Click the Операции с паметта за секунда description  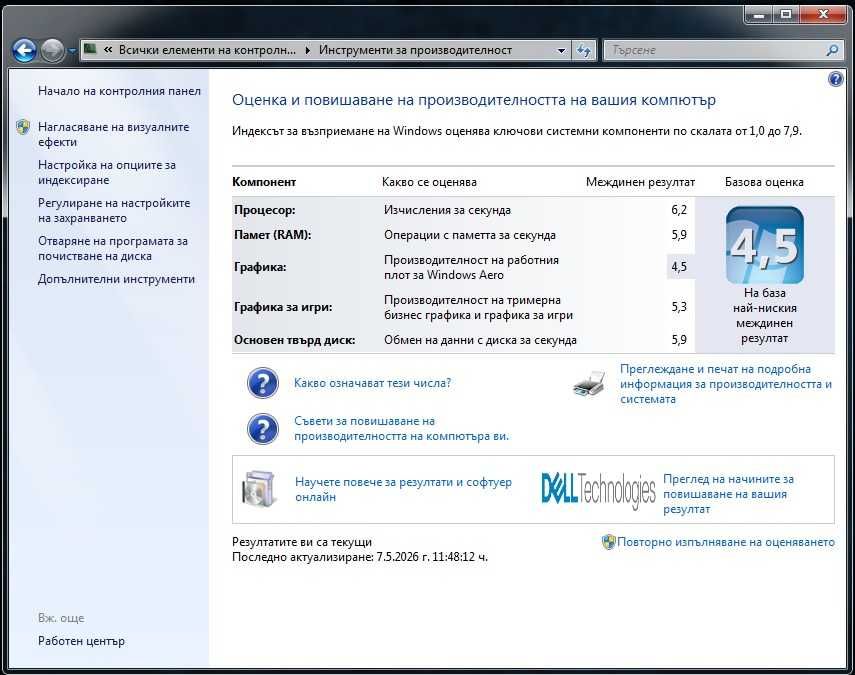pos(469,235)
